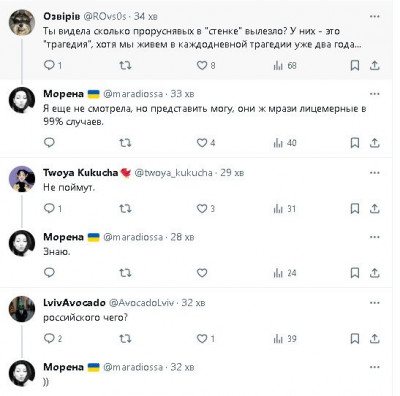This screenshot has width=400, height=396.
Task: Retweet LvivAvocado's 'российского чего?' post
Action: coord(125,339)
